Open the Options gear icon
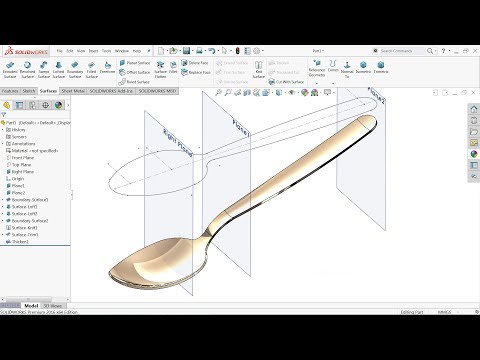Viewport: 480px width, 360px height. tap(256, 51)
